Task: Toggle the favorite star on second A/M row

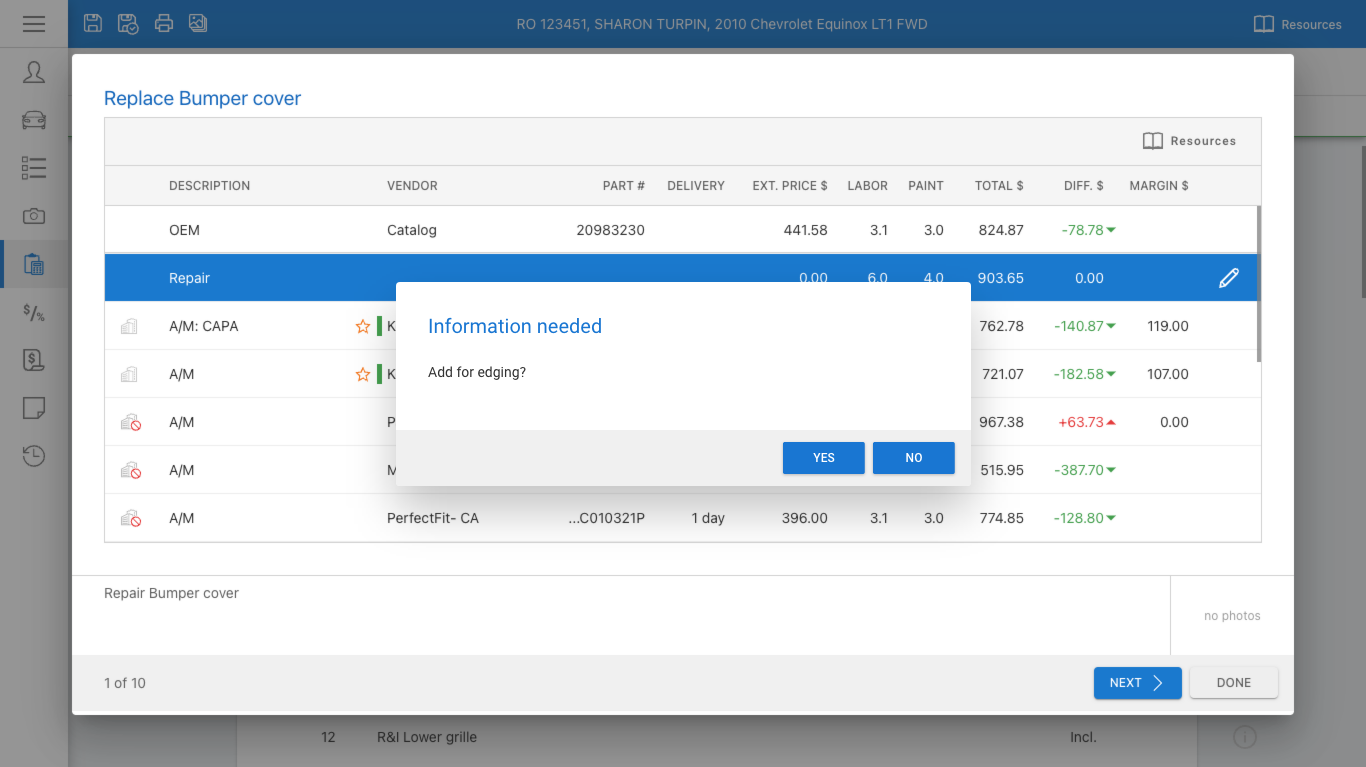Action: 363,374
